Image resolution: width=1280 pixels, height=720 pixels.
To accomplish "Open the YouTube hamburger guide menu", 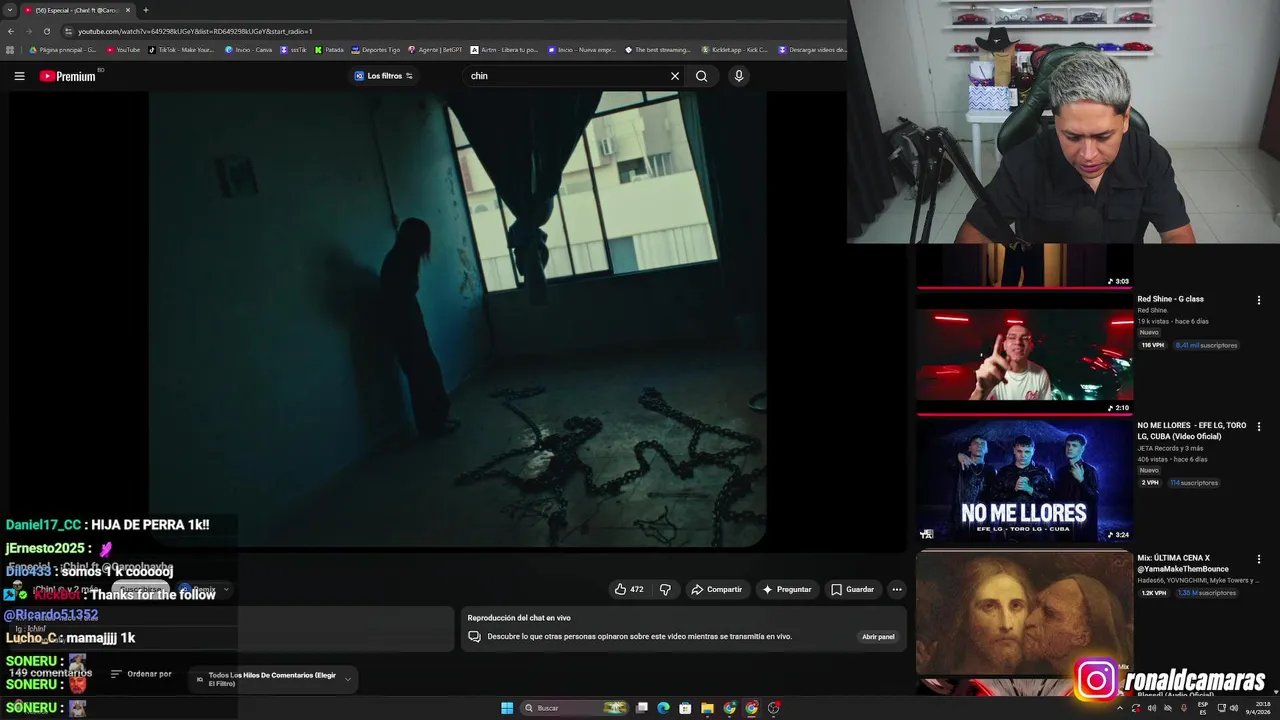I will point(19,76).
